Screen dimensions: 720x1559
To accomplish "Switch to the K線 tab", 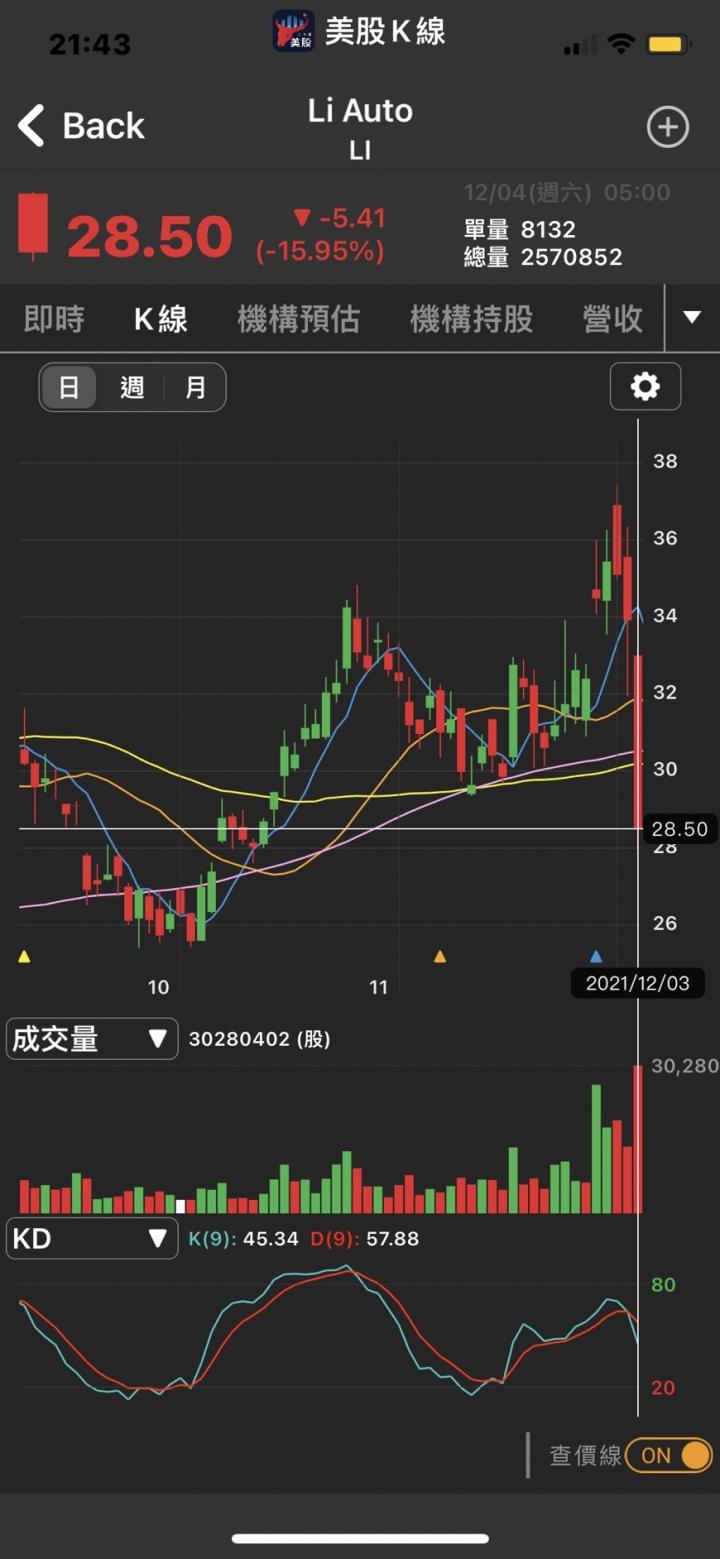I will tap(161, 319).
